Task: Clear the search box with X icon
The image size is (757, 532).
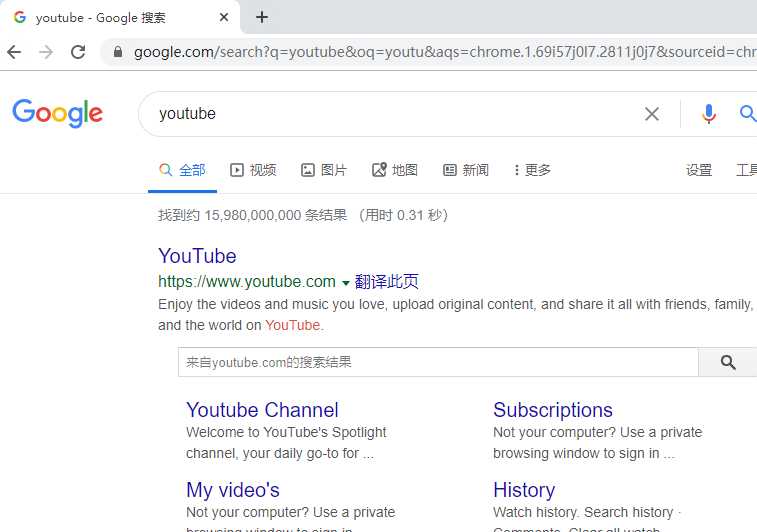Action: 652,114
